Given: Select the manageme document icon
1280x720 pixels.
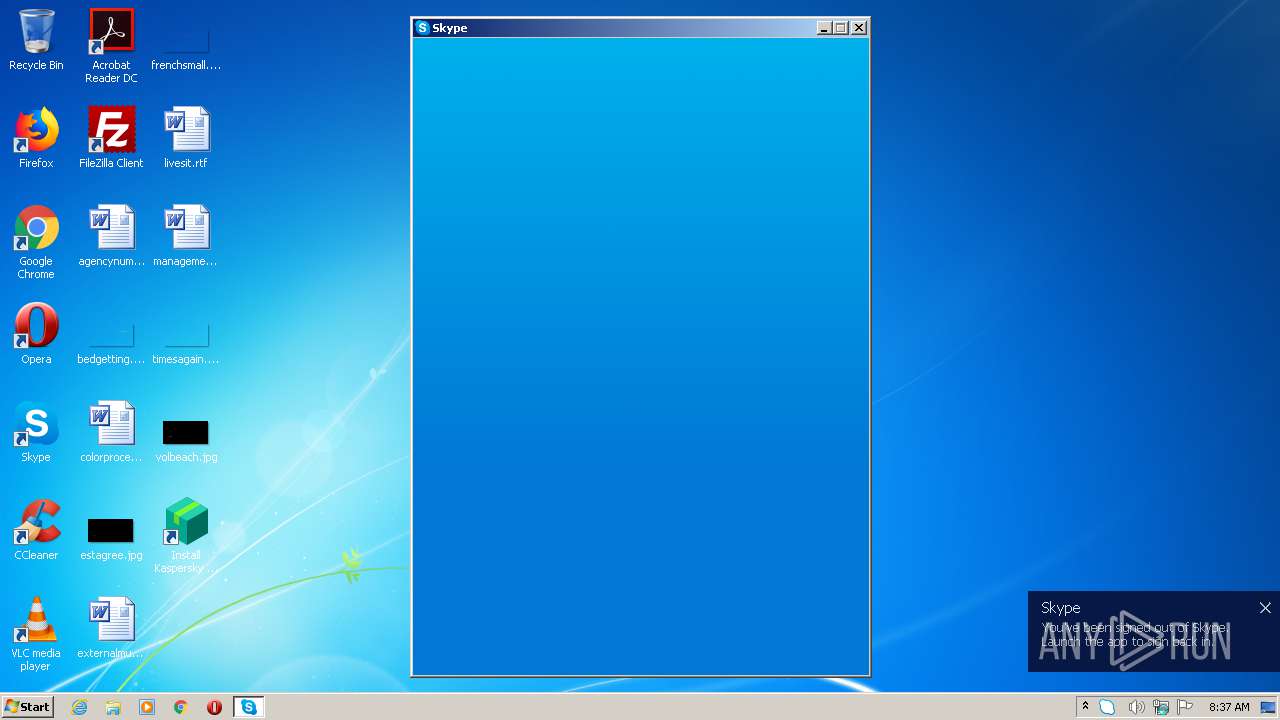Looking at the screenshot, I should pyautogui.click(x=186, y=236).
